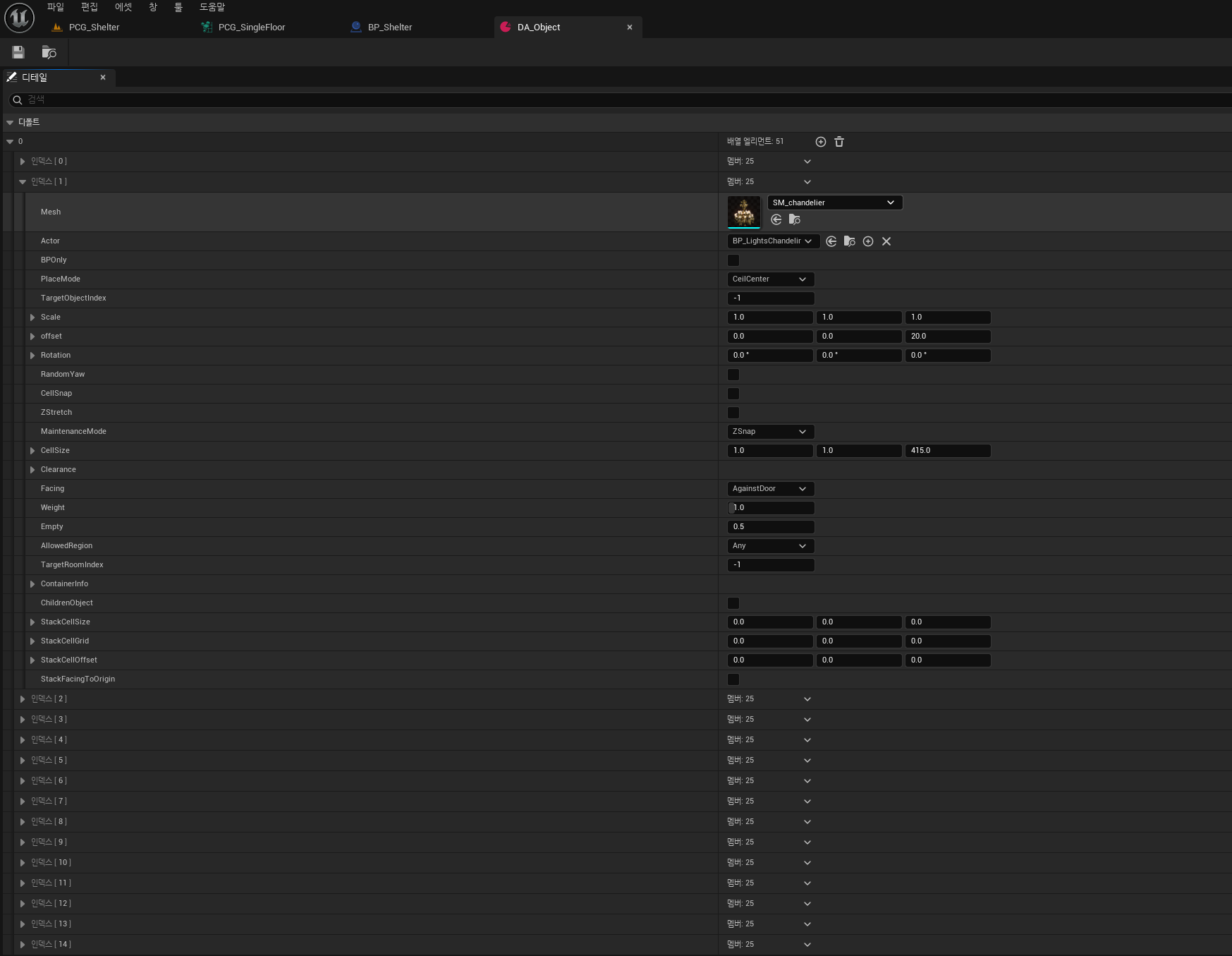Check the StackFacingToOrigin checkbox

(x=733, y=679)
